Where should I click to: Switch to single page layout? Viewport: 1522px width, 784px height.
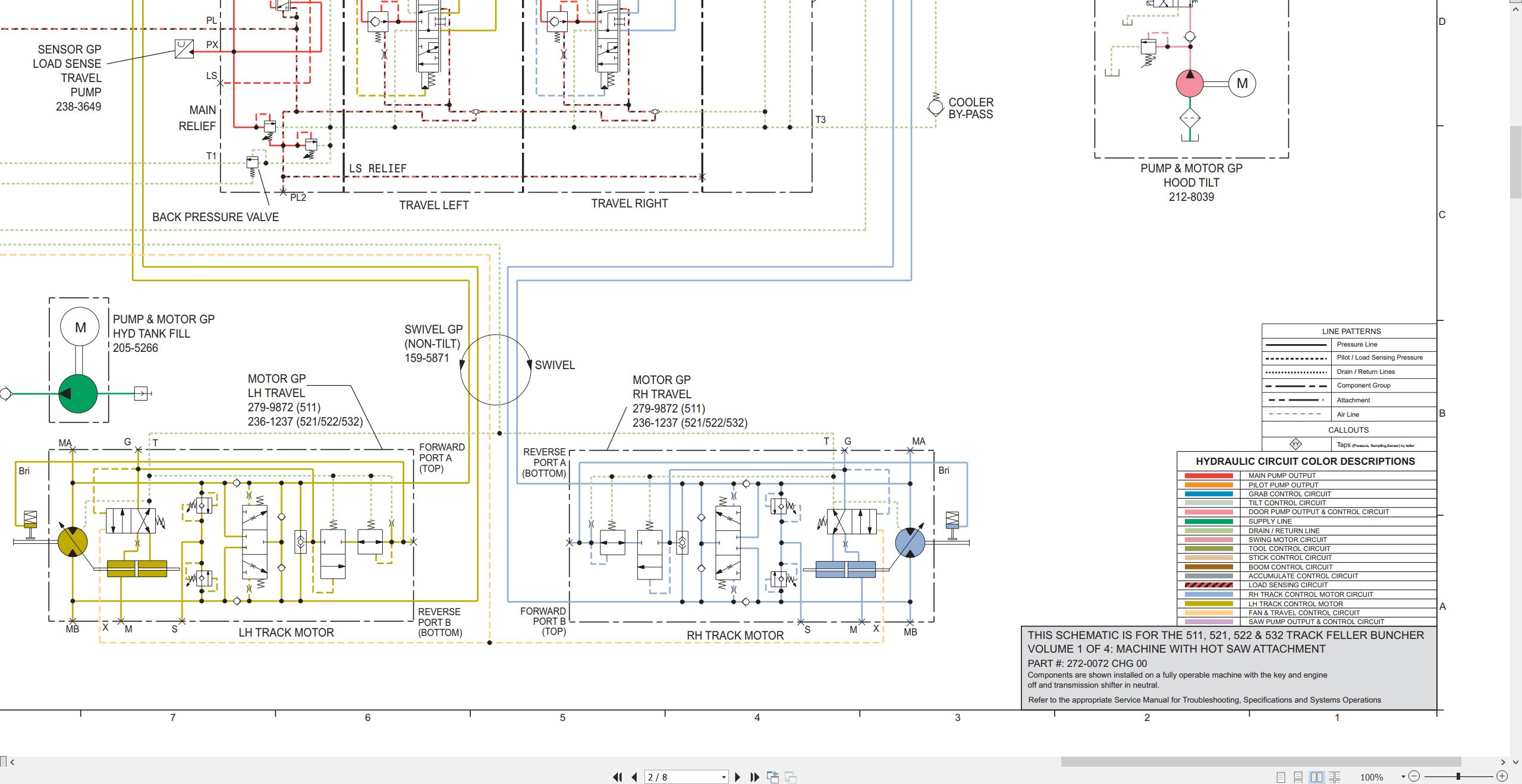(x=1281, y=777)
